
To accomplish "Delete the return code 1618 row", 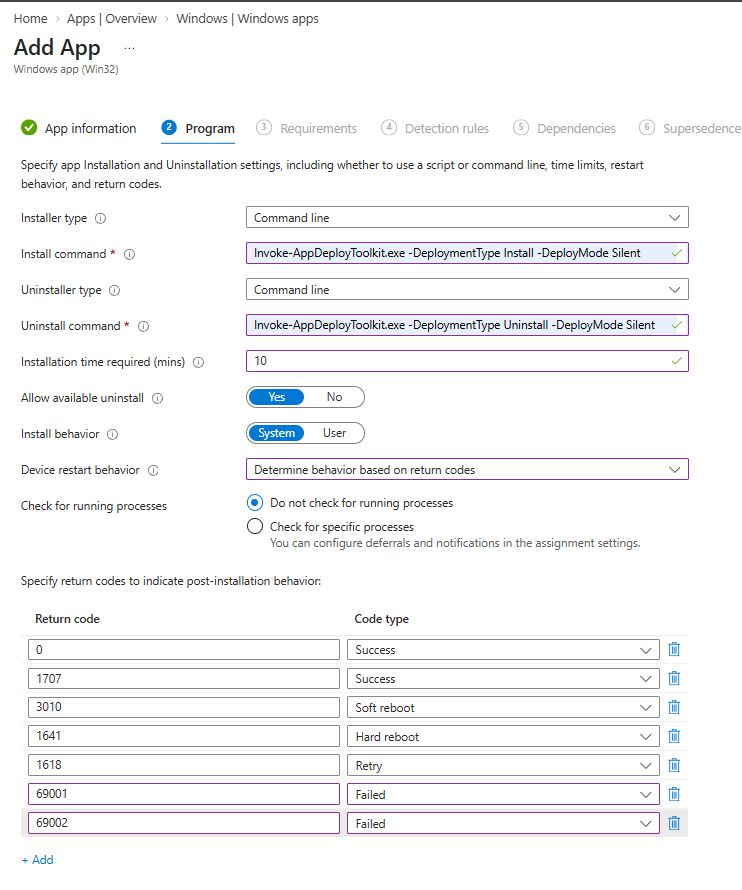I will (x=674, y=765).
